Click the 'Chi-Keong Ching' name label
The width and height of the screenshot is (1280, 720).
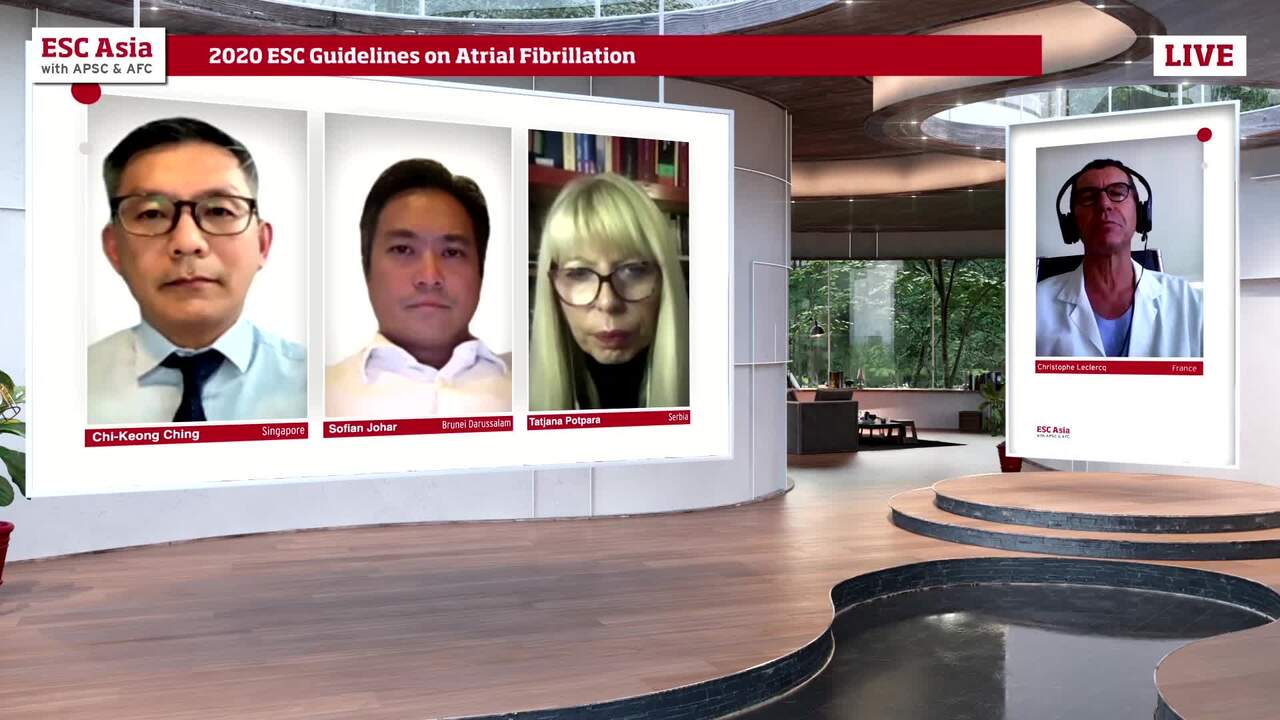tap(146, 436)
